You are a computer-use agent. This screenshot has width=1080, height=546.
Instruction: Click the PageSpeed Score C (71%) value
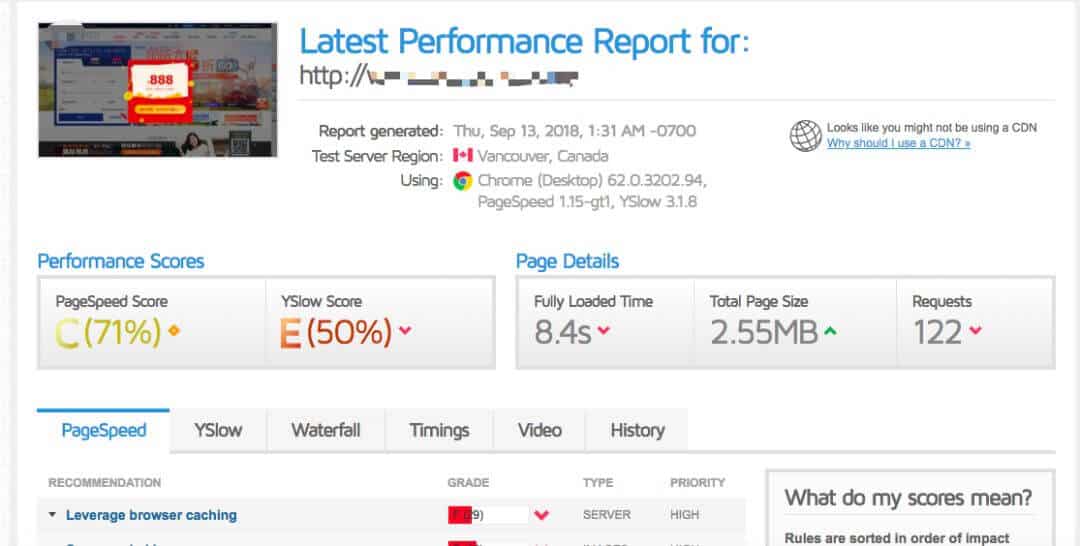click(x=108, y=333)
